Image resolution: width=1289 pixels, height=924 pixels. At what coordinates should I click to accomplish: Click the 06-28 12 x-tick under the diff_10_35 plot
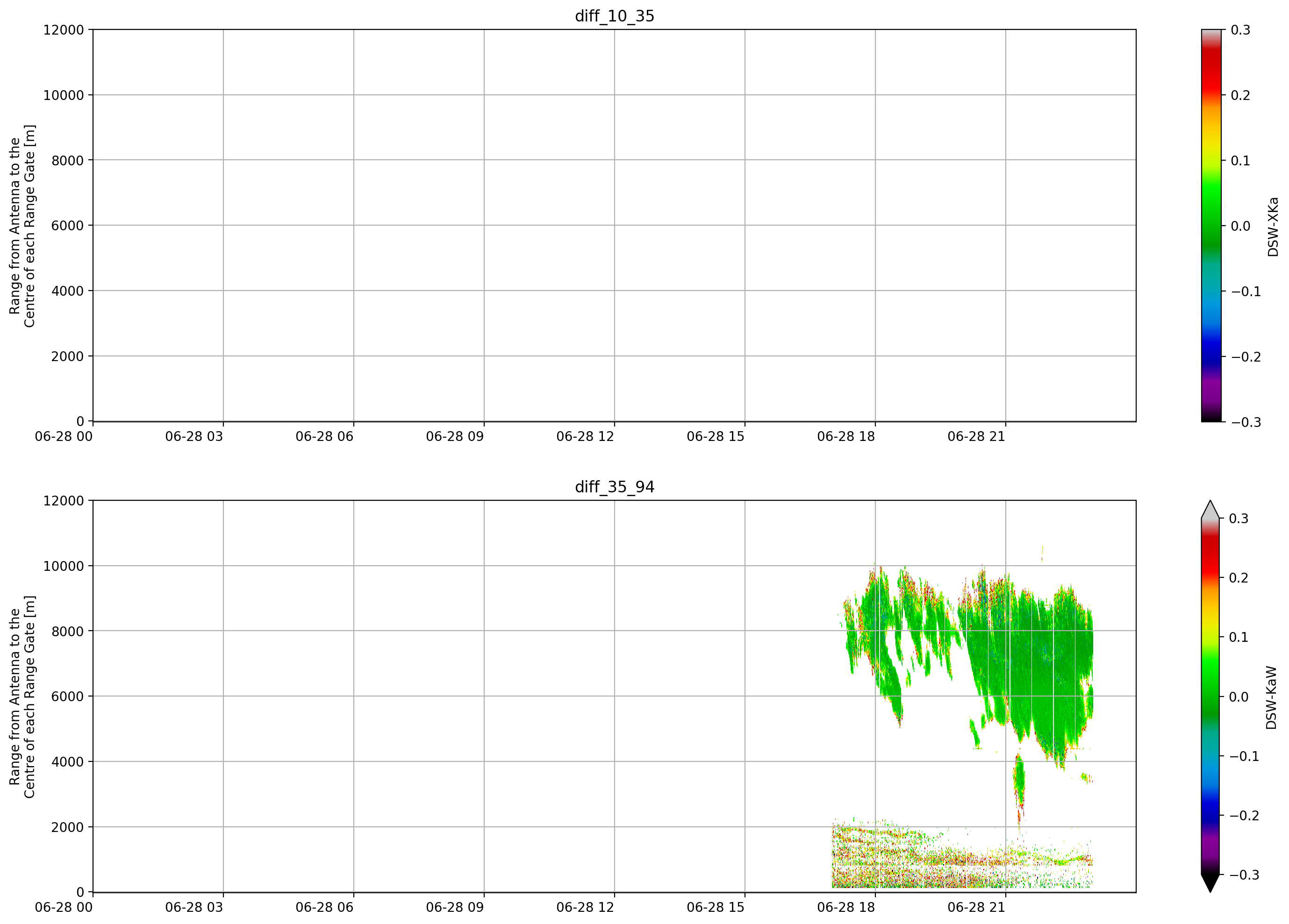[x=586, y=437]
